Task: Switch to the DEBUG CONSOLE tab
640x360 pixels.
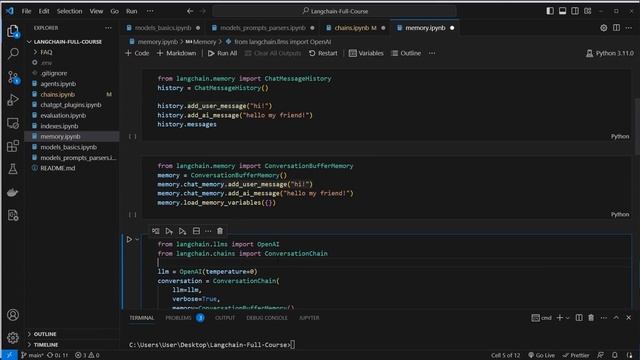Action: [x=267, y=318]
